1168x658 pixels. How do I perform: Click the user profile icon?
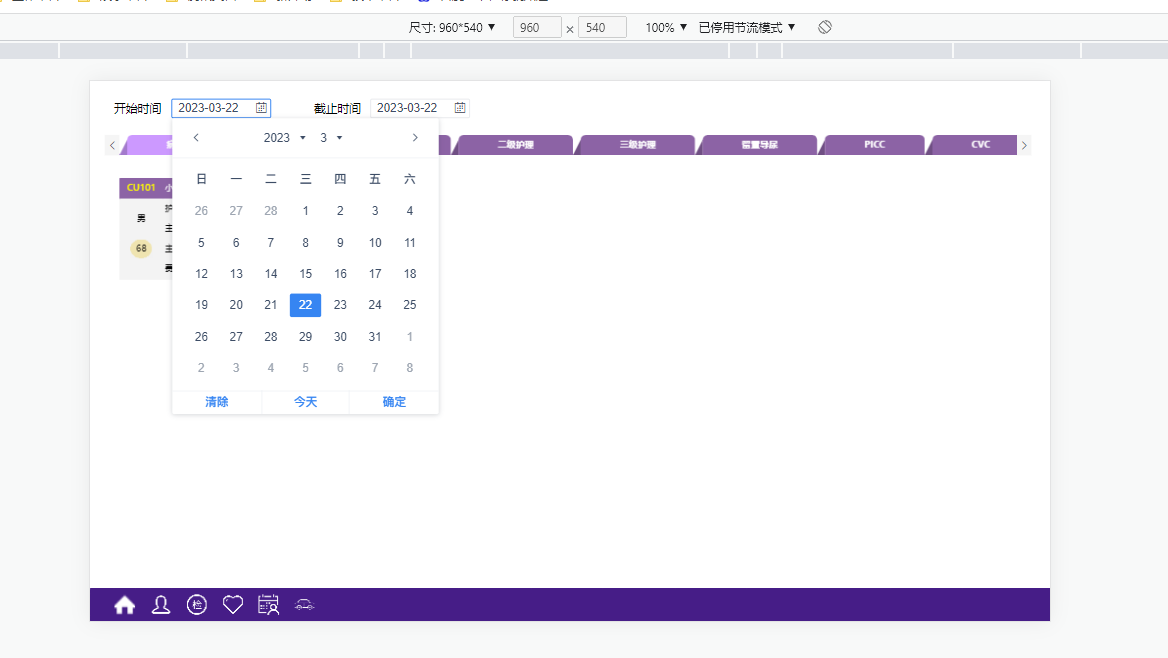click(161, 605)
